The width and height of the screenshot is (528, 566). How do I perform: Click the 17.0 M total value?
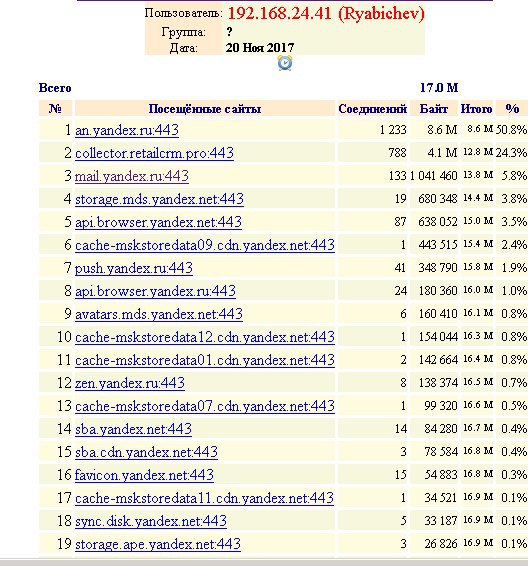439,88
